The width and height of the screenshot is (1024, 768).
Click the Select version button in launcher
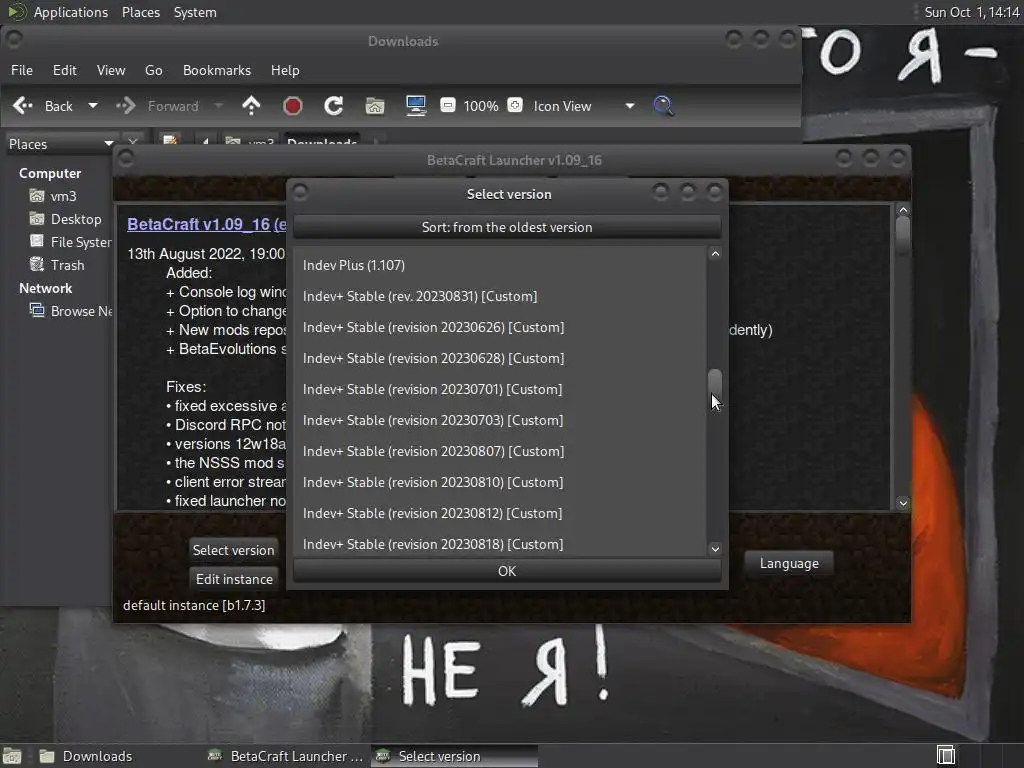[x=233, y=550]
